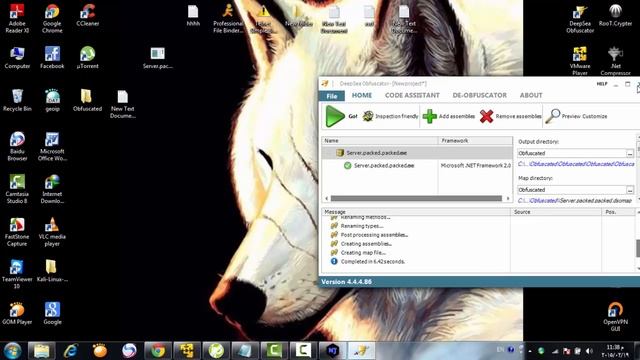Image resolution: width=640 pixels, height=360 pixels.
Task: Switch to the HOME tab
Action: click(362, 95)
